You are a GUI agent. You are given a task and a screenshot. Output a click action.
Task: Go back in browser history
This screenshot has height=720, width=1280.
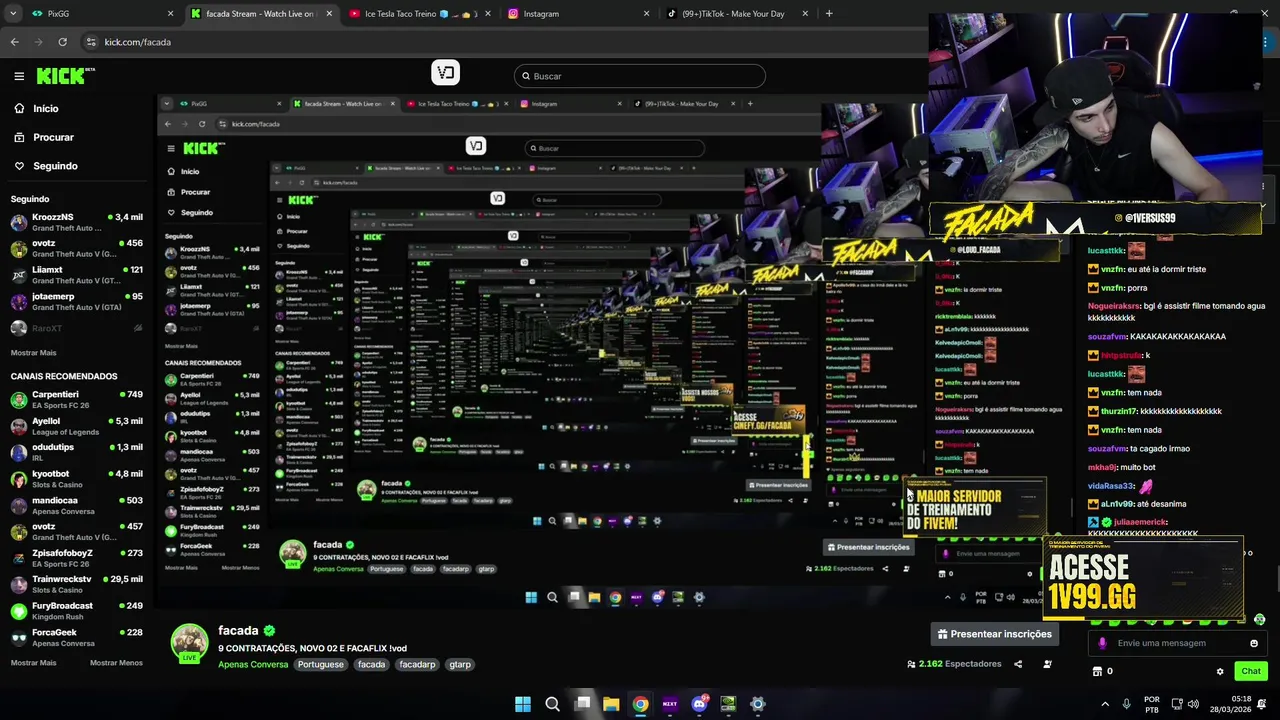(x=14, y=42)
